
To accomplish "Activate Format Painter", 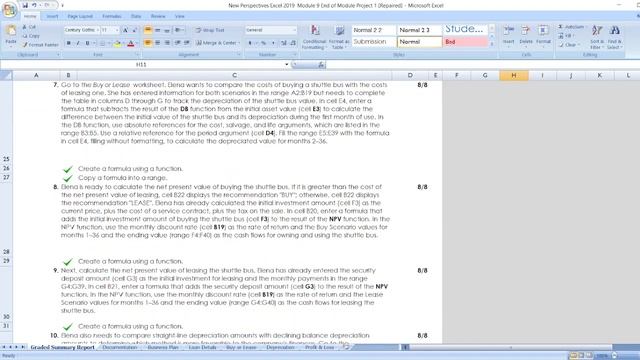I will pyautogui.click(x=40, y=45).
